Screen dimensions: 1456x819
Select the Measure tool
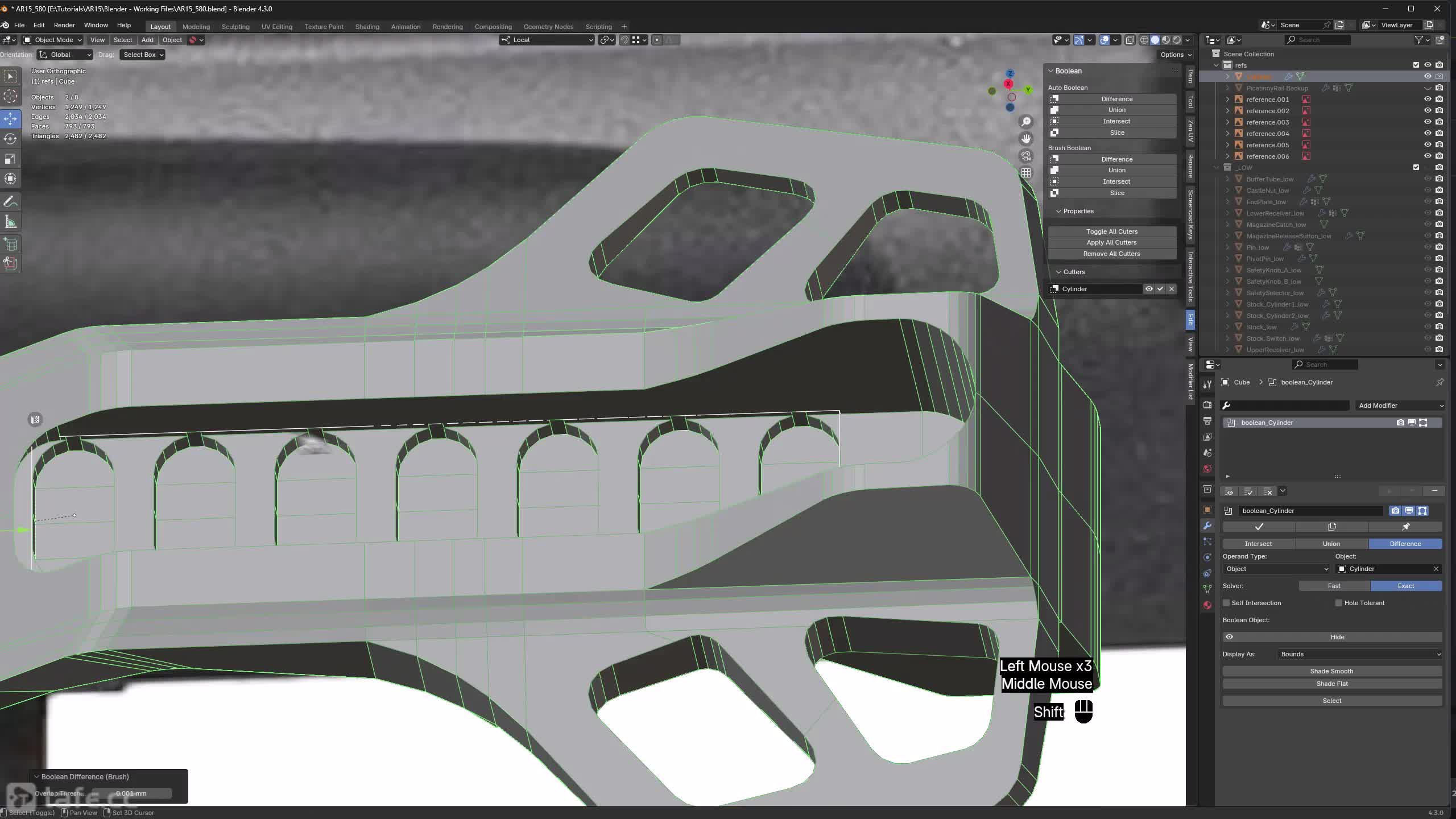pos(10,222)
